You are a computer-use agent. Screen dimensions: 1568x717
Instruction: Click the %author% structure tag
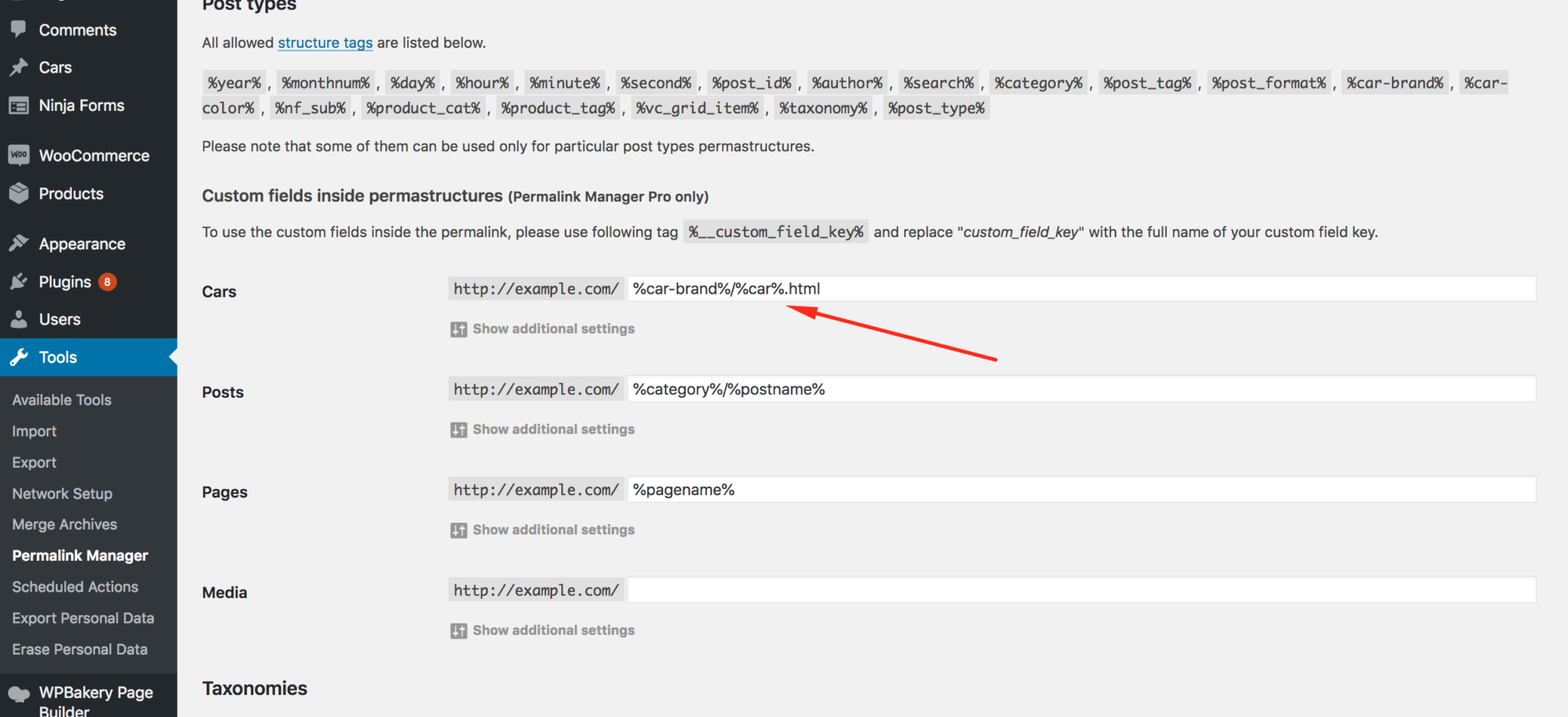coord(847,83)
